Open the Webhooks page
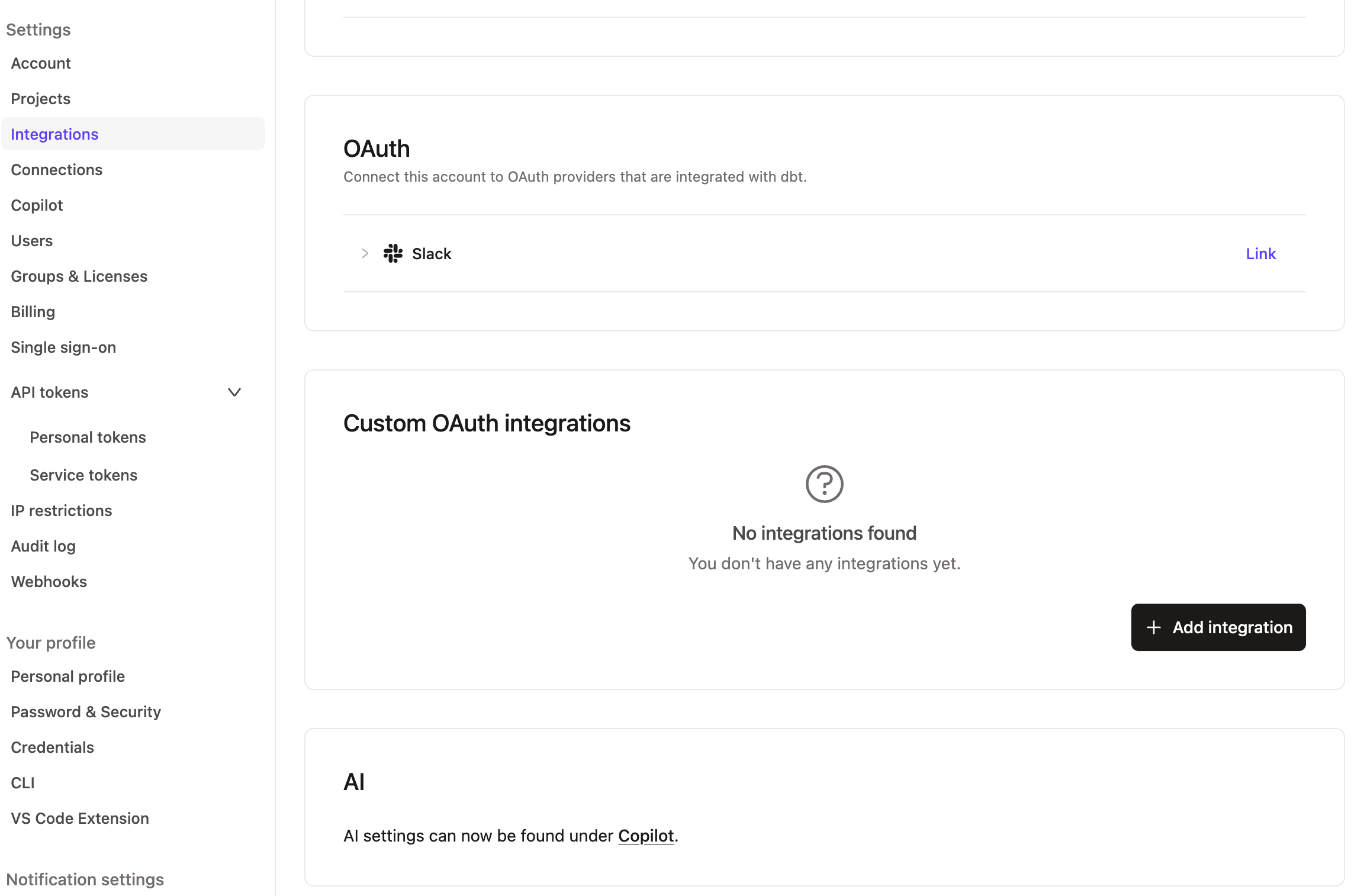The image size is (1351, 896). pyautogui.click(x=49, y=581)
